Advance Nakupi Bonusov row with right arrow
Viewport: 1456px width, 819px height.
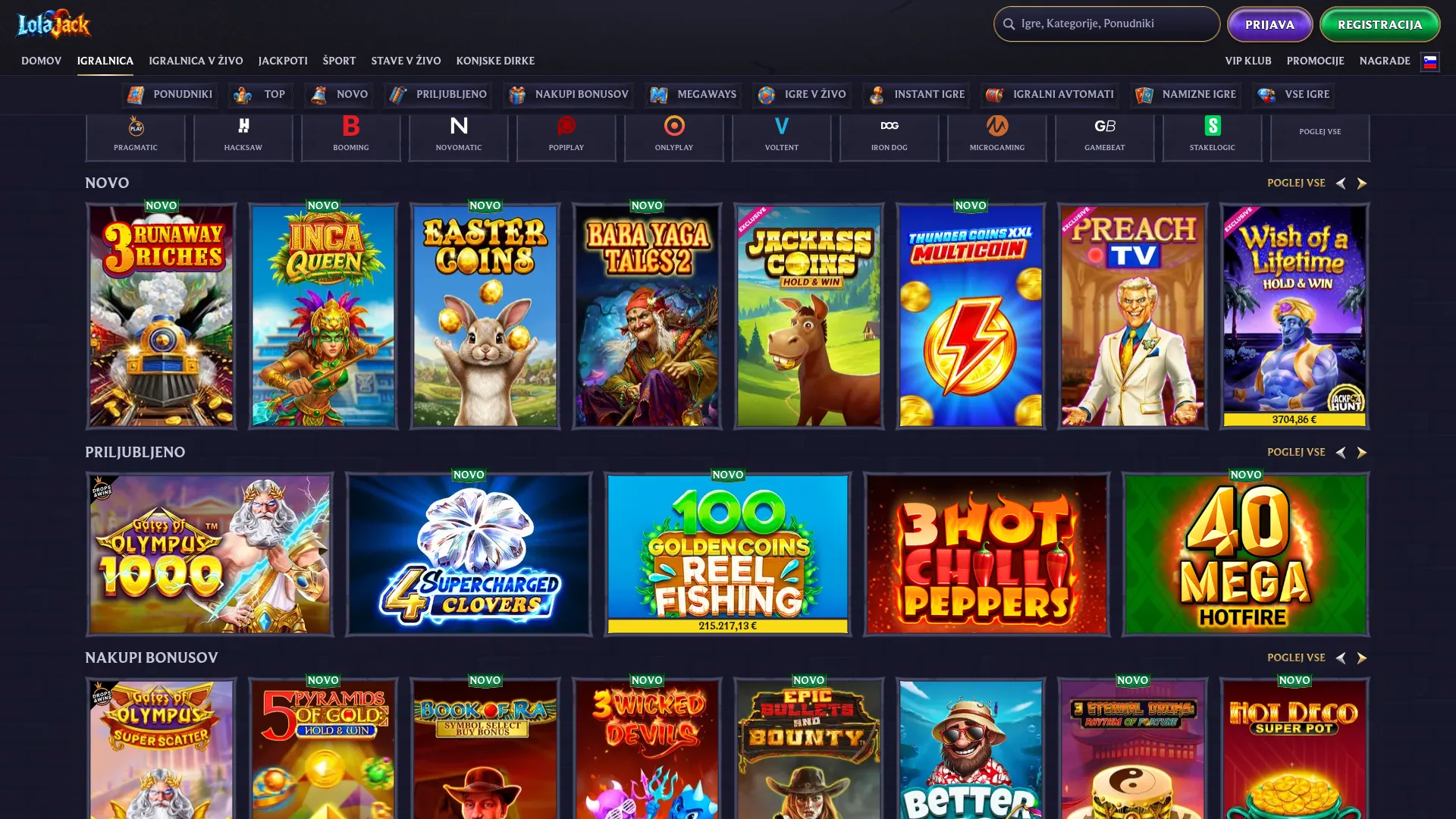(x=1362, y=658)
